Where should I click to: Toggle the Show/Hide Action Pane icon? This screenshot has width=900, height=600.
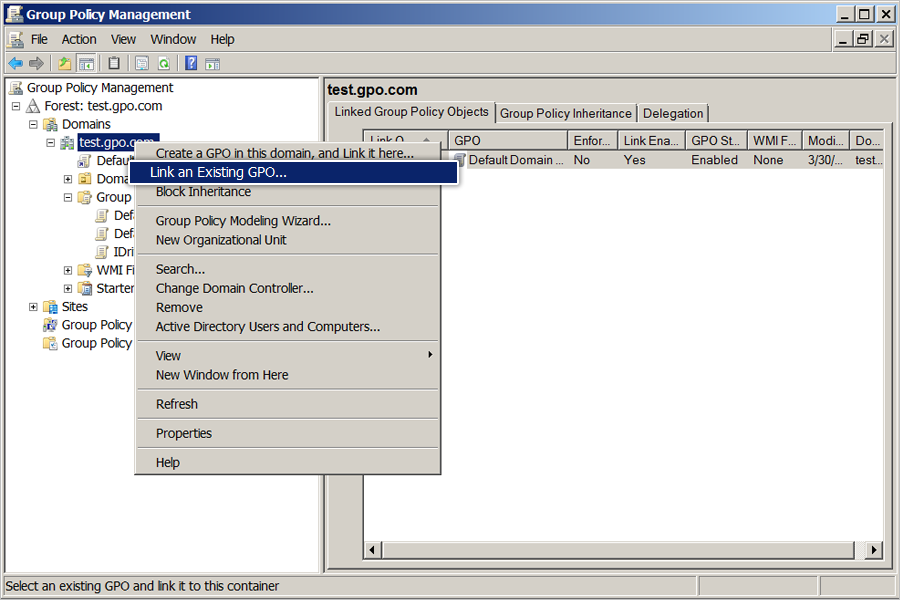click(212, 63)
